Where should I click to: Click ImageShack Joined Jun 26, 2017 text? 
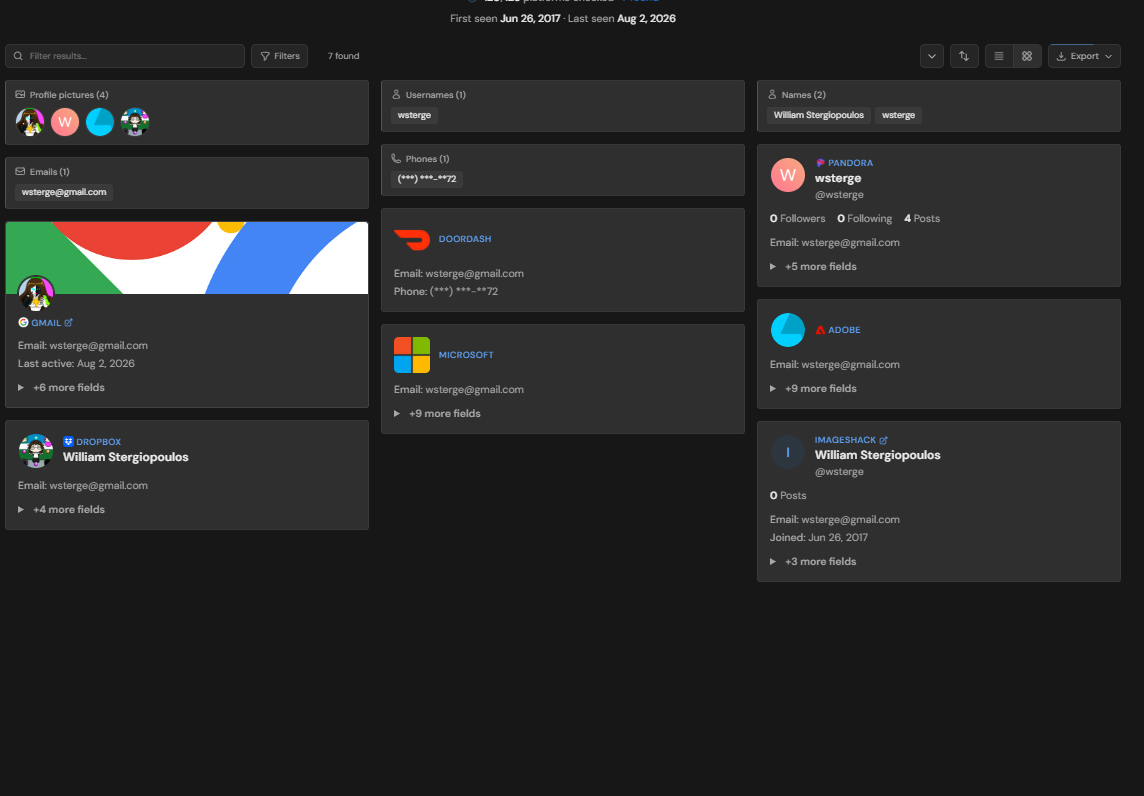(819, 537)
